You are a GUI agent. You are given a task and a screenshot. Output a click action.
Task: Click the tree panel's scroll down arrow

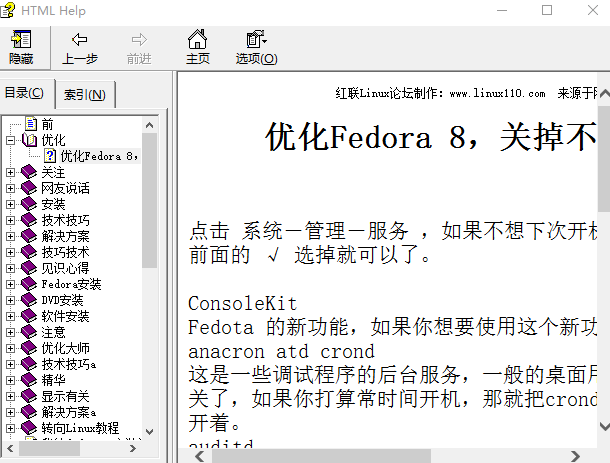tap(150, 431)
